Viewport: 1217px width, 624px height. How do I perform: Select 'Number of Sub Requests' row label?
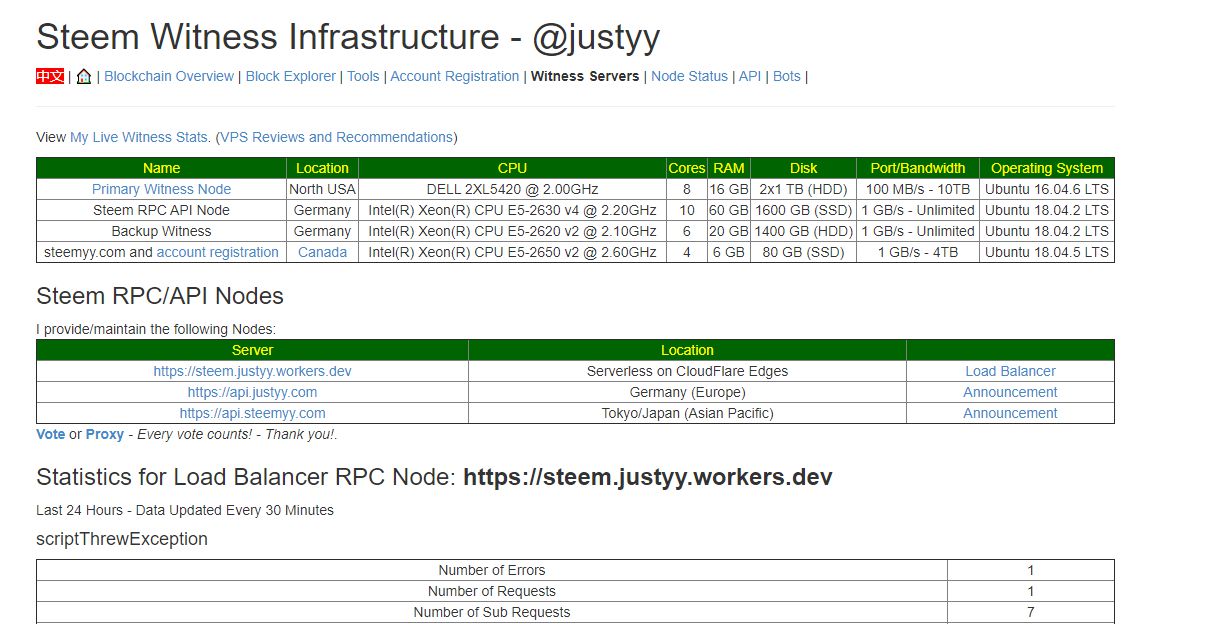coord(492,612)
